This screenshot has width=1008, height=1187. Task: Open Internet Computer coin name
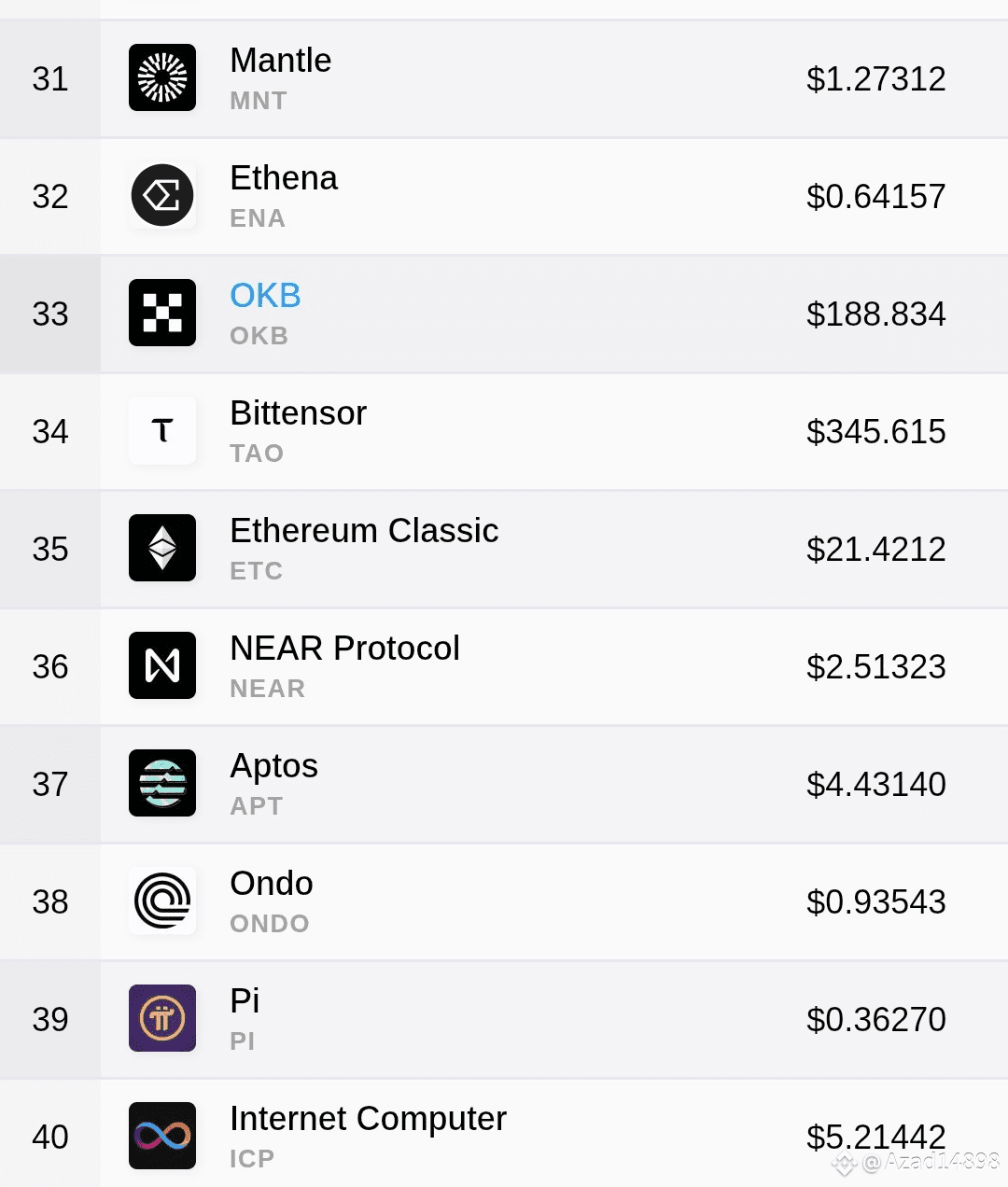[368, 1118]
